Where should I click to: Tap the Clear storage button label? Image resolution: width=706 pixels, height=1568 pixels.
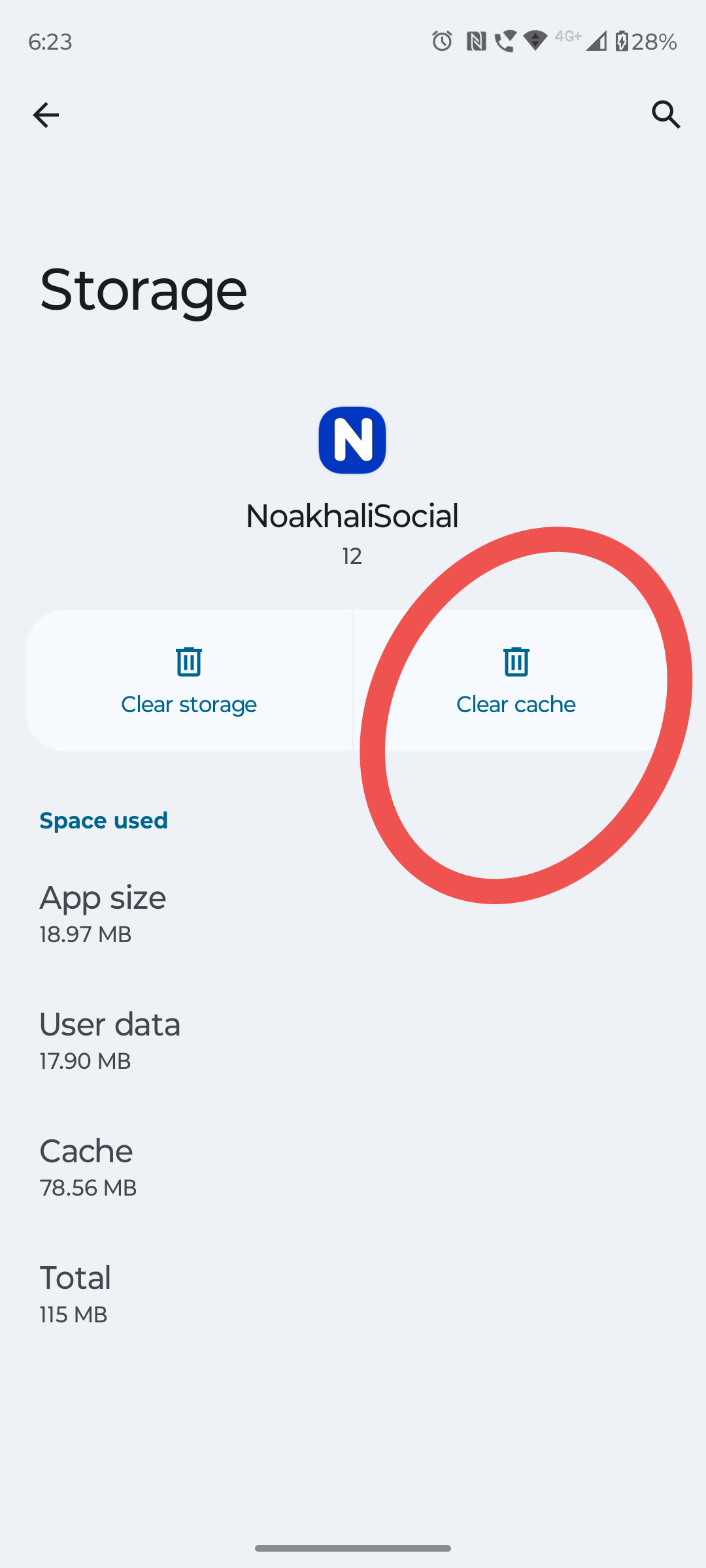pos(189,704)
